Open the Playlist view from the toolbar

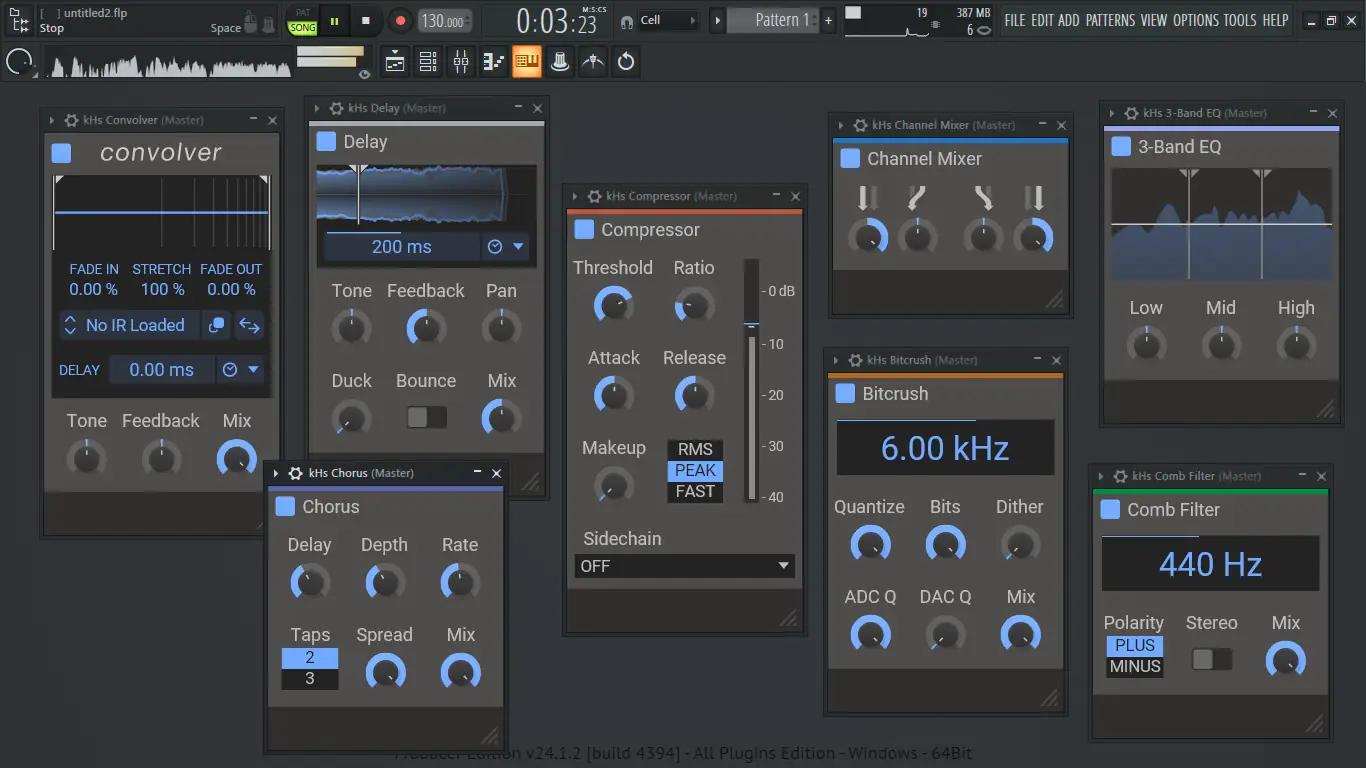395,62
